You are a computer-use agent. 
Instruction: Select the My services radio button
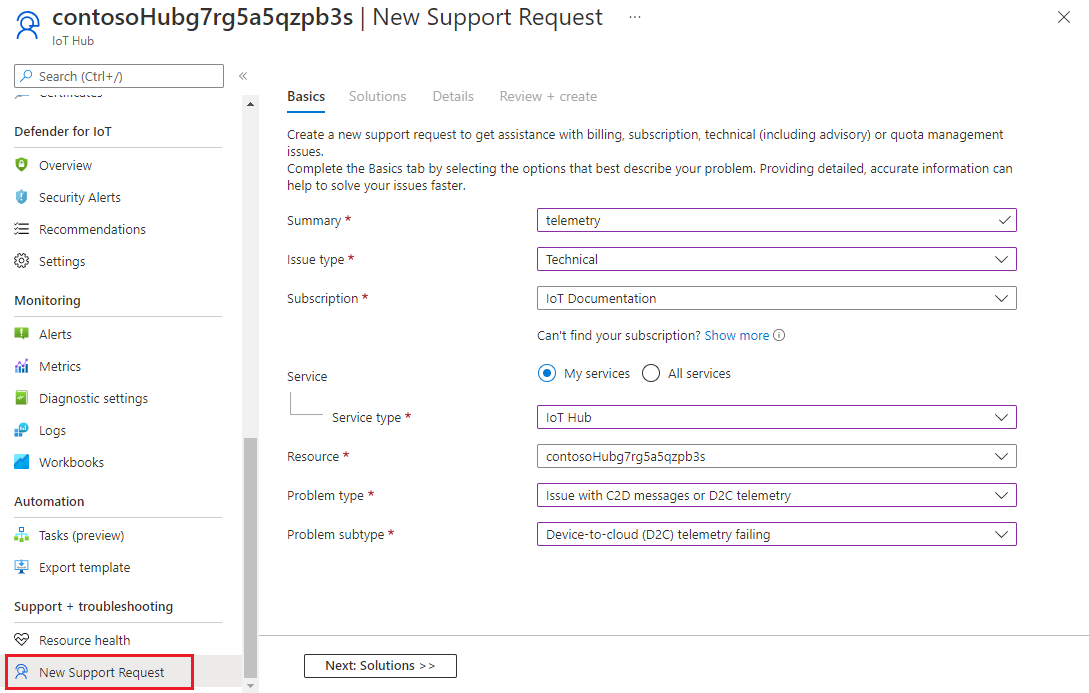547,374
